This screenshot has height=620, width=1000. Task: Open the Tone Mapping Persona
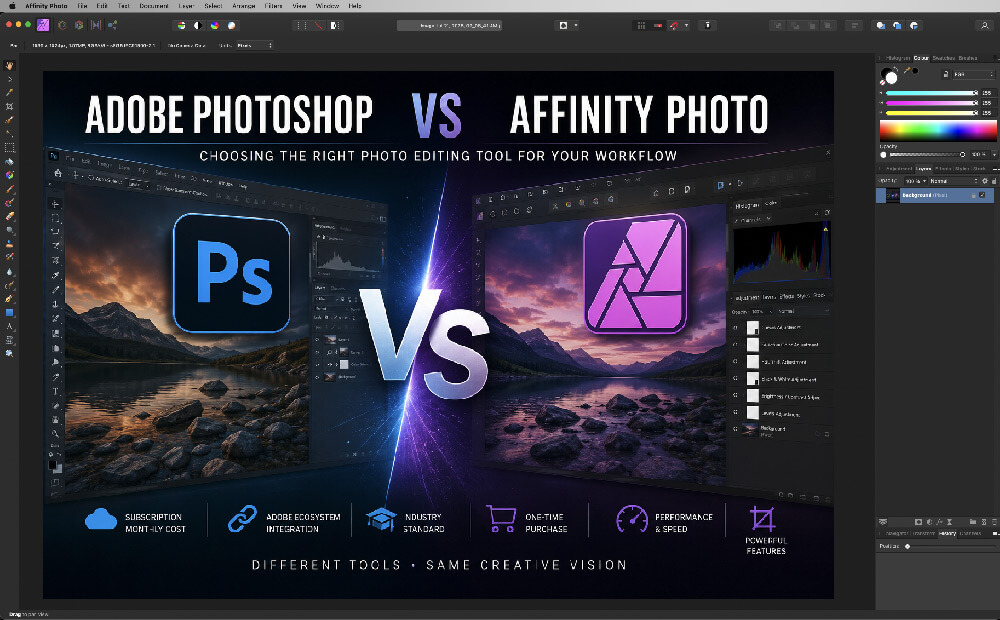point(96,25)
